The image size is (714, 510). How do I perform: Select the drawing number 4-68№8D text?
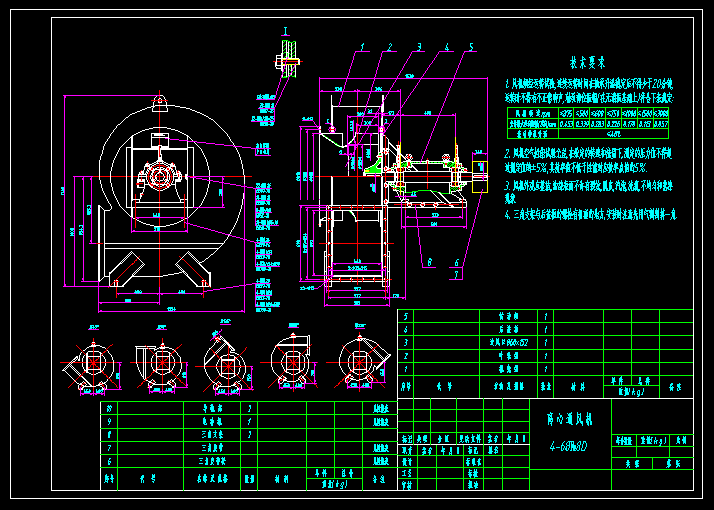pos(567,447)
